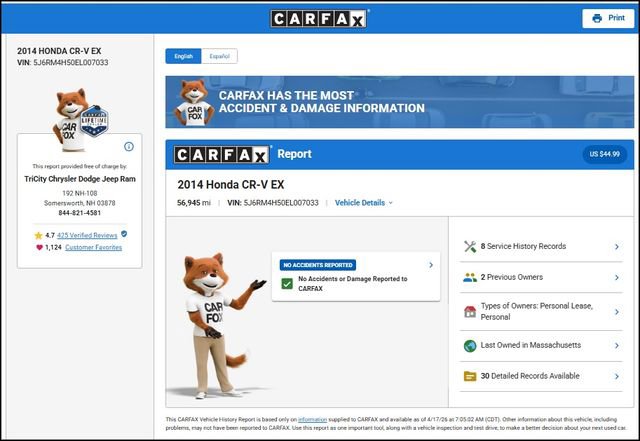Switch report language to Español
Image resolution: width=640 pixels, height=441 pixels.
[x=219, y=56]
